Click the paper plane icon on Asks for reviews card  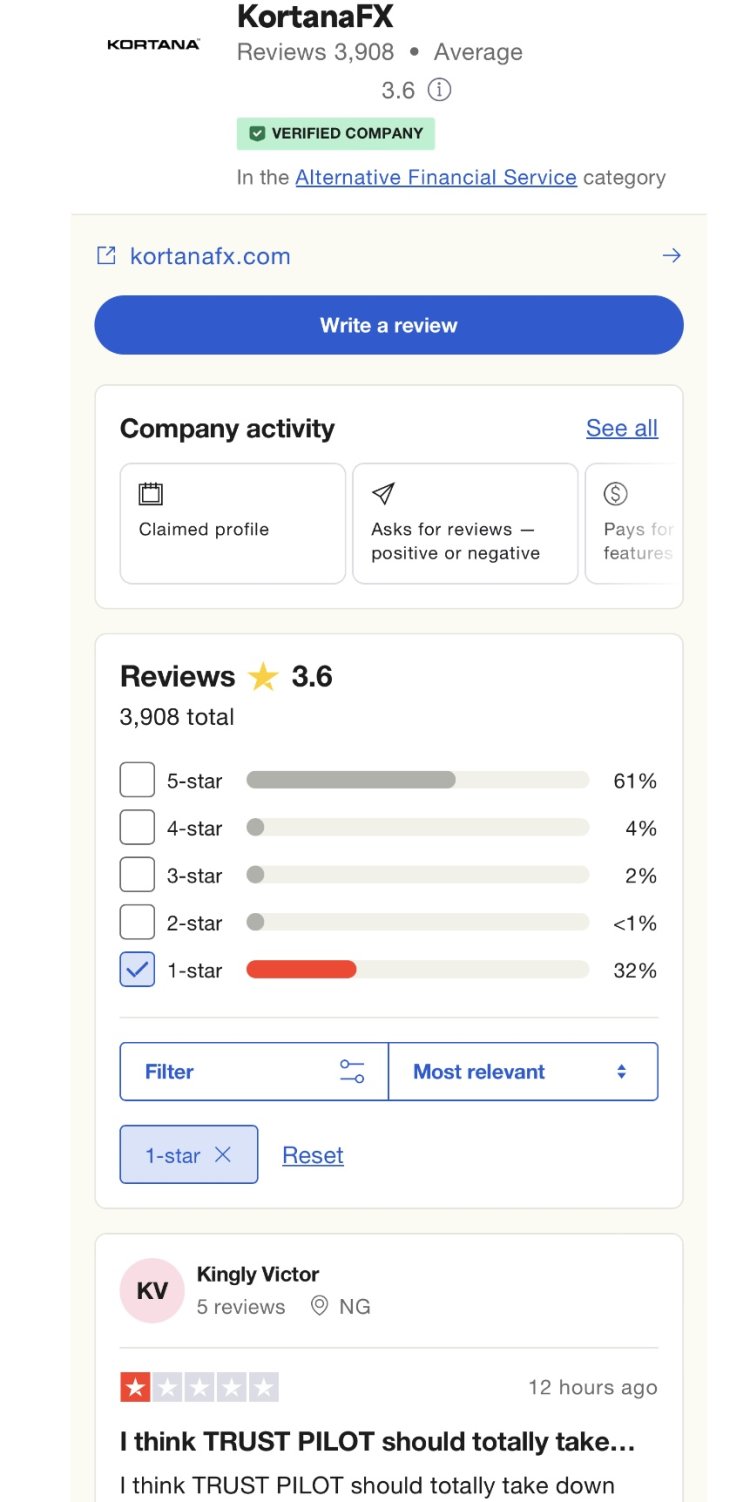click(x=383, y=493)
